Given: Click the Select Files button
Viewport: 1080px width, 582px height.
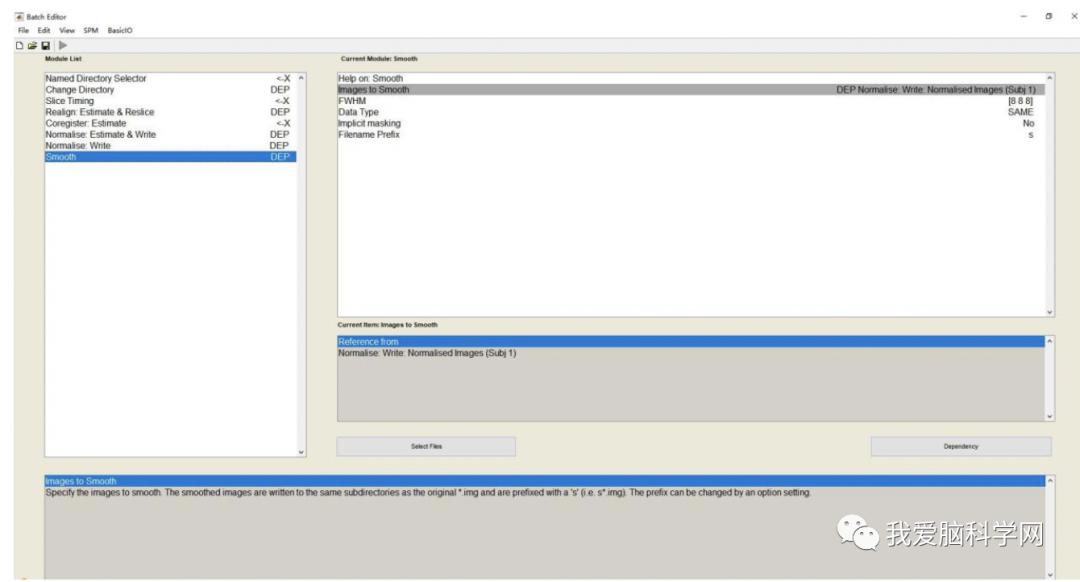Looking at the screenshot, I should pyautogui.click(x=426, y=447).
